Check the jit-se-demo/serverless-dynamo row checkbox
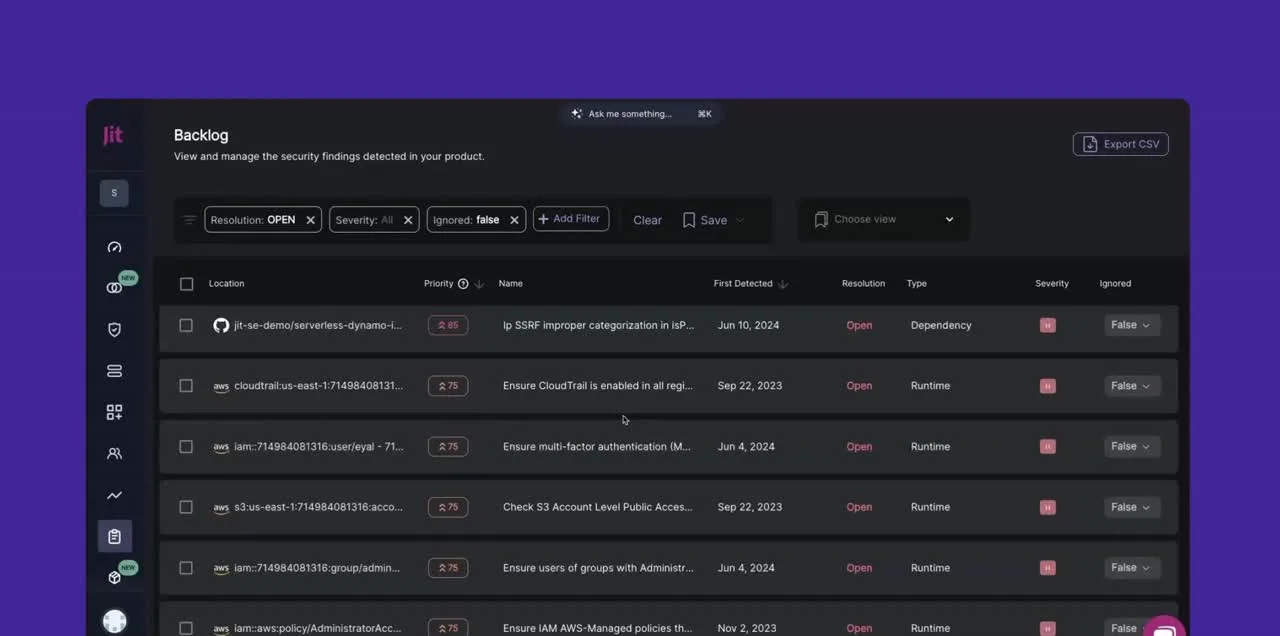The width and height of the screenshot is (1280, 636). 186,325
